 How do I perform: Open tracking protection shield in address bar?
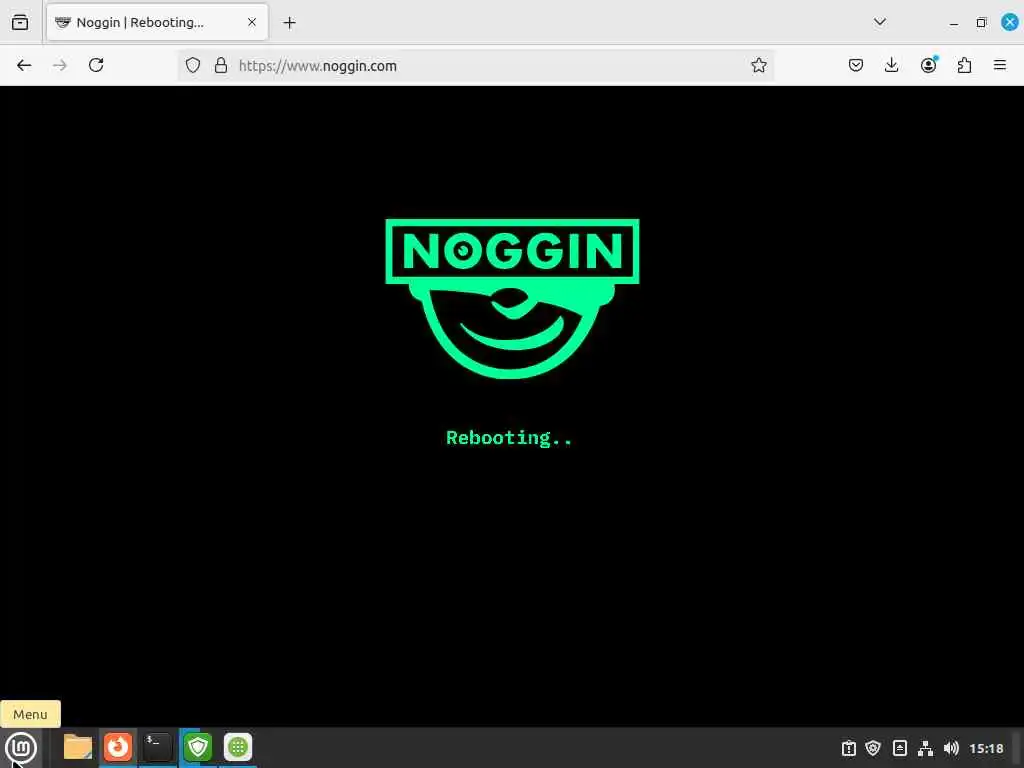(x=193, y=65)
